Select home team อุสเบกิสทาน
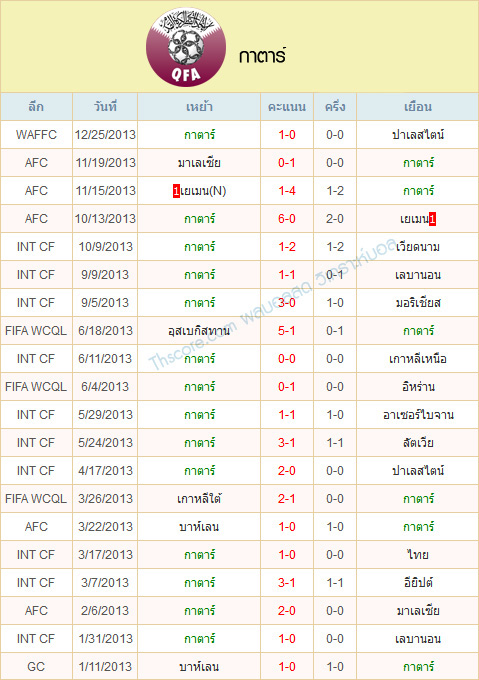 pos(199,331)
